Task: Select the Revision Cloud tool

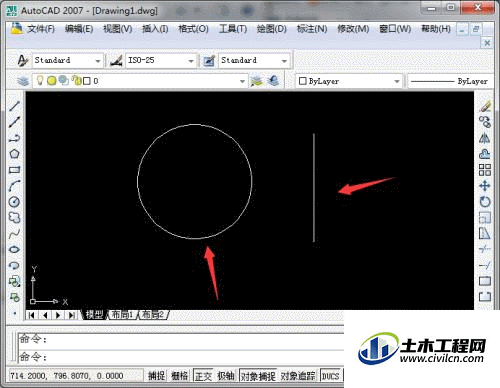Action: pyautogui.click(x=14, y=218)
